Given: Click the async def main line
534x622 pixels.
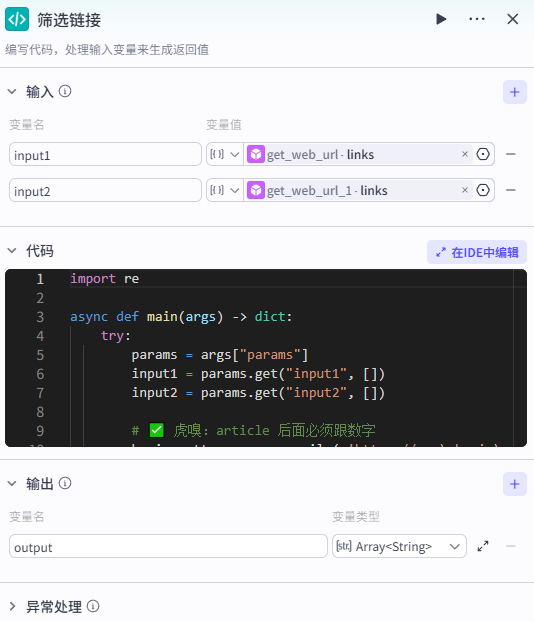Looking at the screenshot, I should tap(181, 317).
